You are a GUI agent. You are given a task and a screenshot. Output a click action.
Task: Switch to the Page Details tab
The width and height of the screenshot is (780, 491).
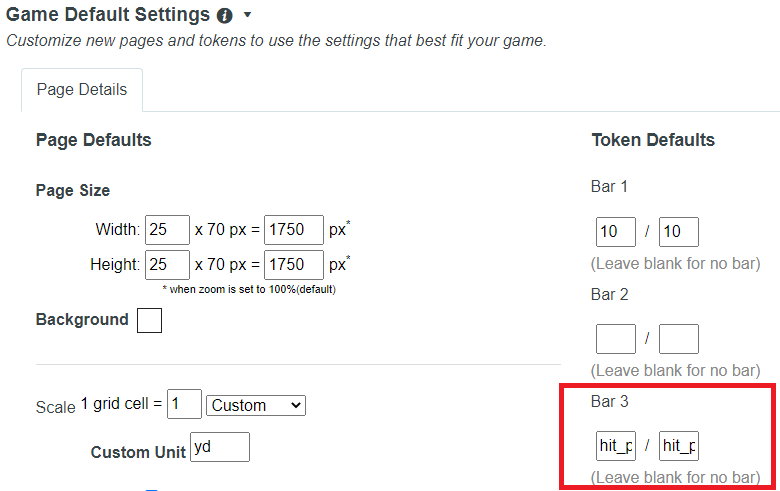point(82,90)
